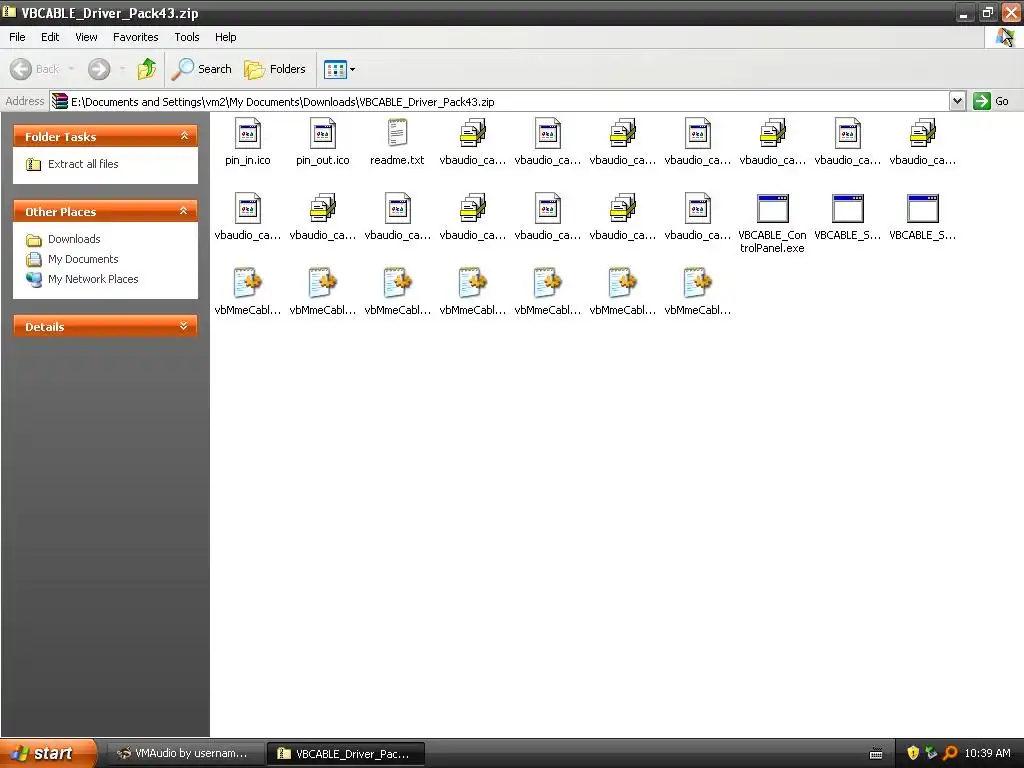Click the Back navigation button
Image resolution: width=1024 pixels, height=768 pixels.
coord(34,69)
